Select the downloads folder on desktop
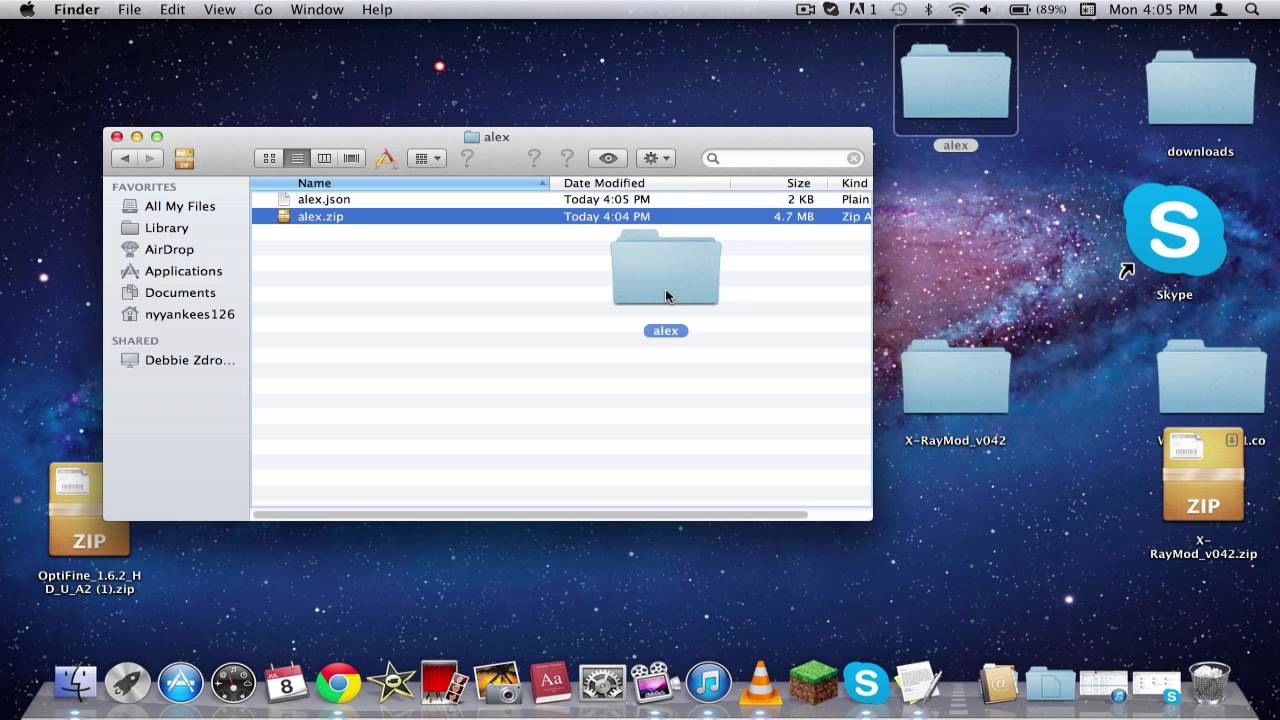This screenshot has height=720, width=1280. [x=1200, y=103]
